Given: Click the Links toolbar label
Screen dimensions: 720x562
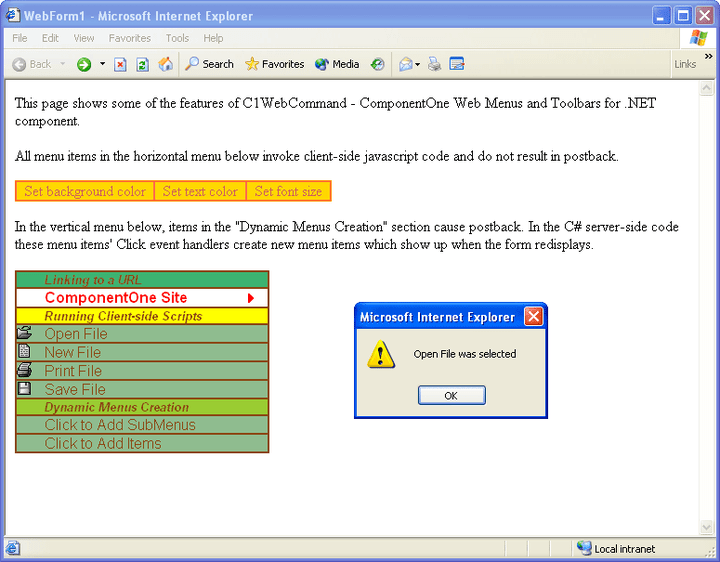Looking at the screenshot, I should point(685,64).
